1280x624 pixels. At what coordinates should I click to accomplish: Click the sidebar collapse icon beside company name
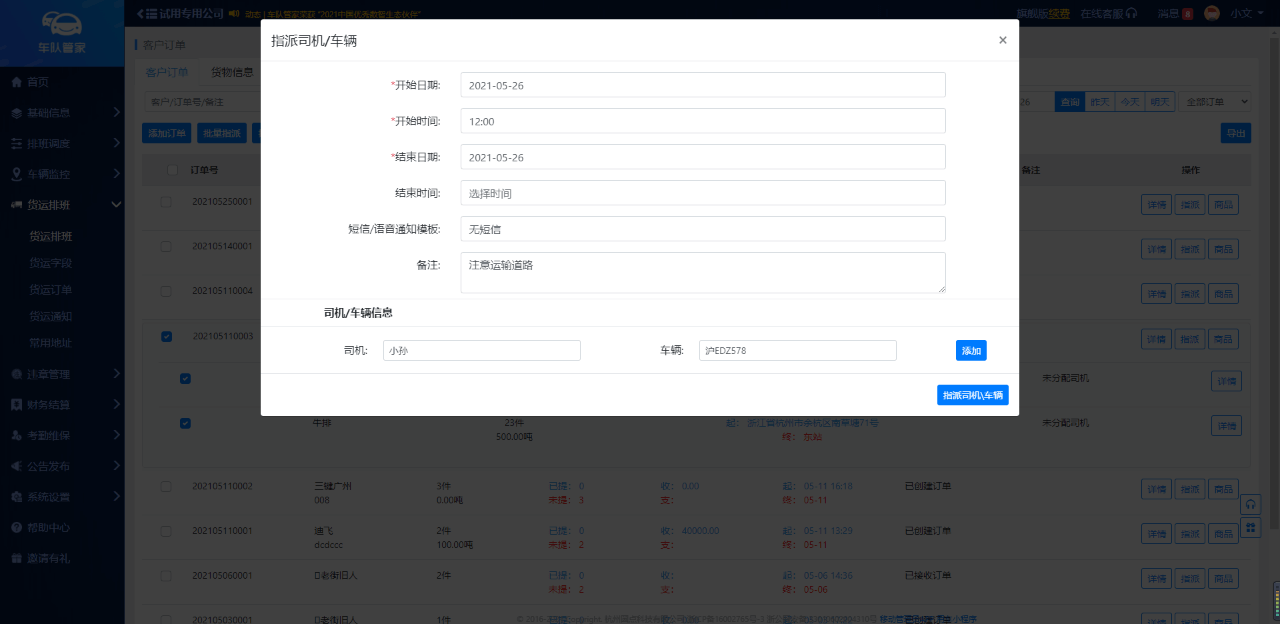pos(139,13)
